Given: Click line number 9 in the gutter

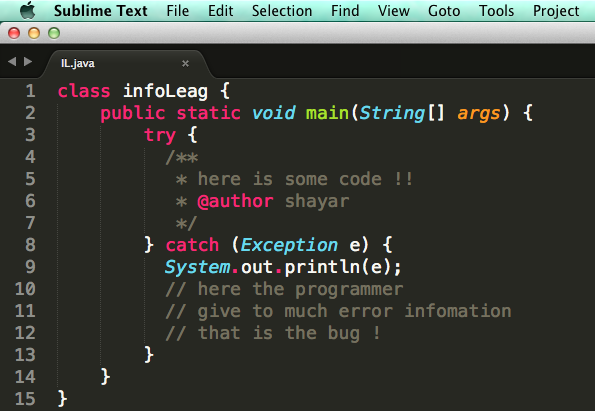Looking at the screenshot, I should tap(30, 267).
